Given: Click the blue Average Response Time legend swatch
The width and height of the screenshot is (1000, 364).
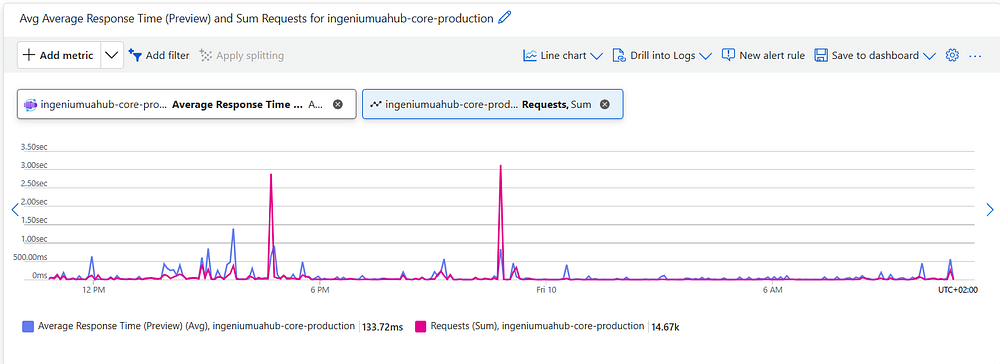Looking at the screenshot, I should point(27,326).
